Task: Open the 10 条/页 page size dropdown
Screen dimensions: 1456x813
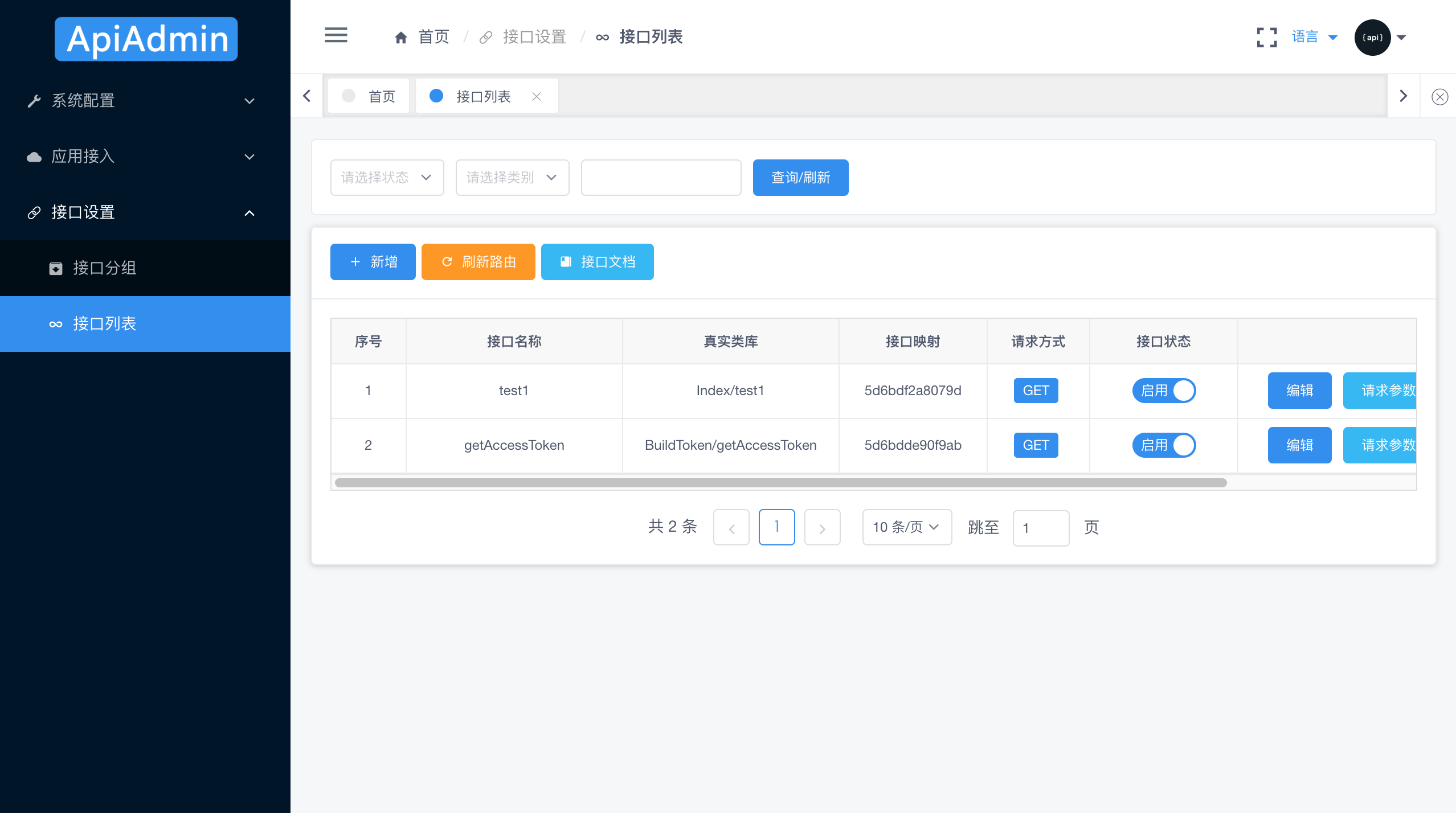Action: (x=907, y=527)
